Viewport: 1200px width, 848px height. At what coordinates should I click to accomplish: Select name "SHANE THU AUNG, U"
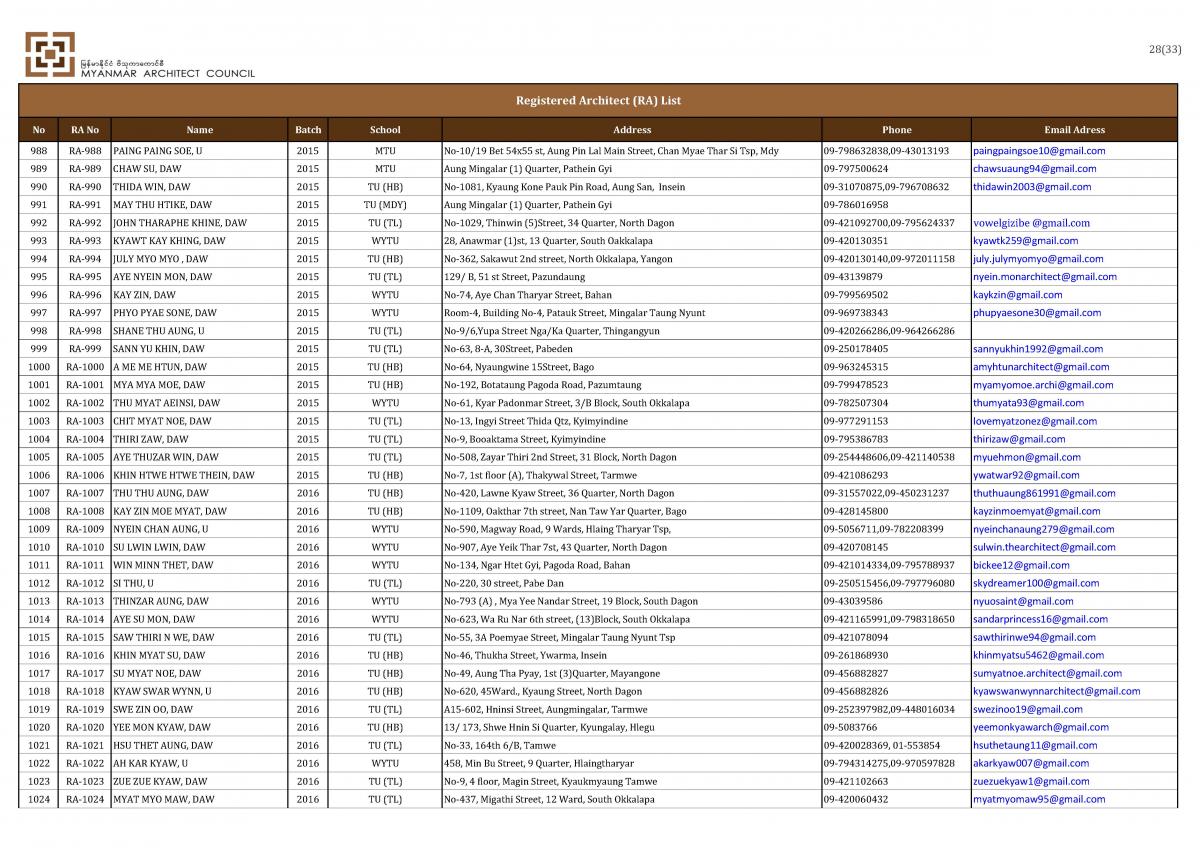click(x=158, y=331)
